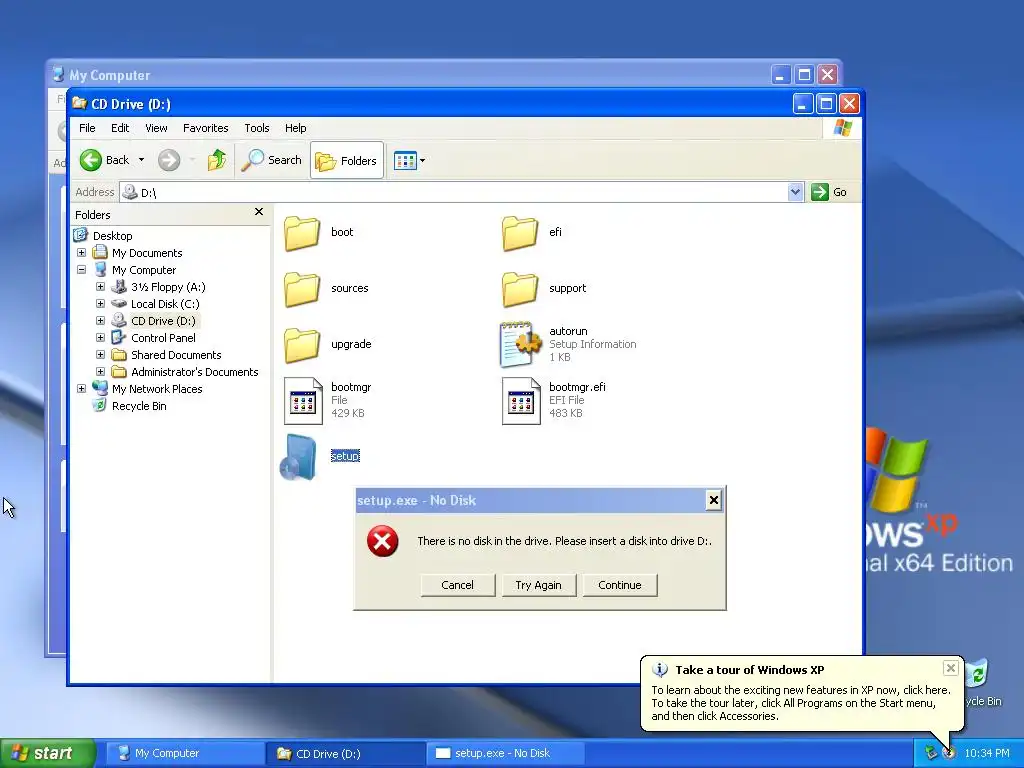The height and width of the screenshot is (768, 1024).
Task: Select the efi folder icon
Action: point(520,233)
